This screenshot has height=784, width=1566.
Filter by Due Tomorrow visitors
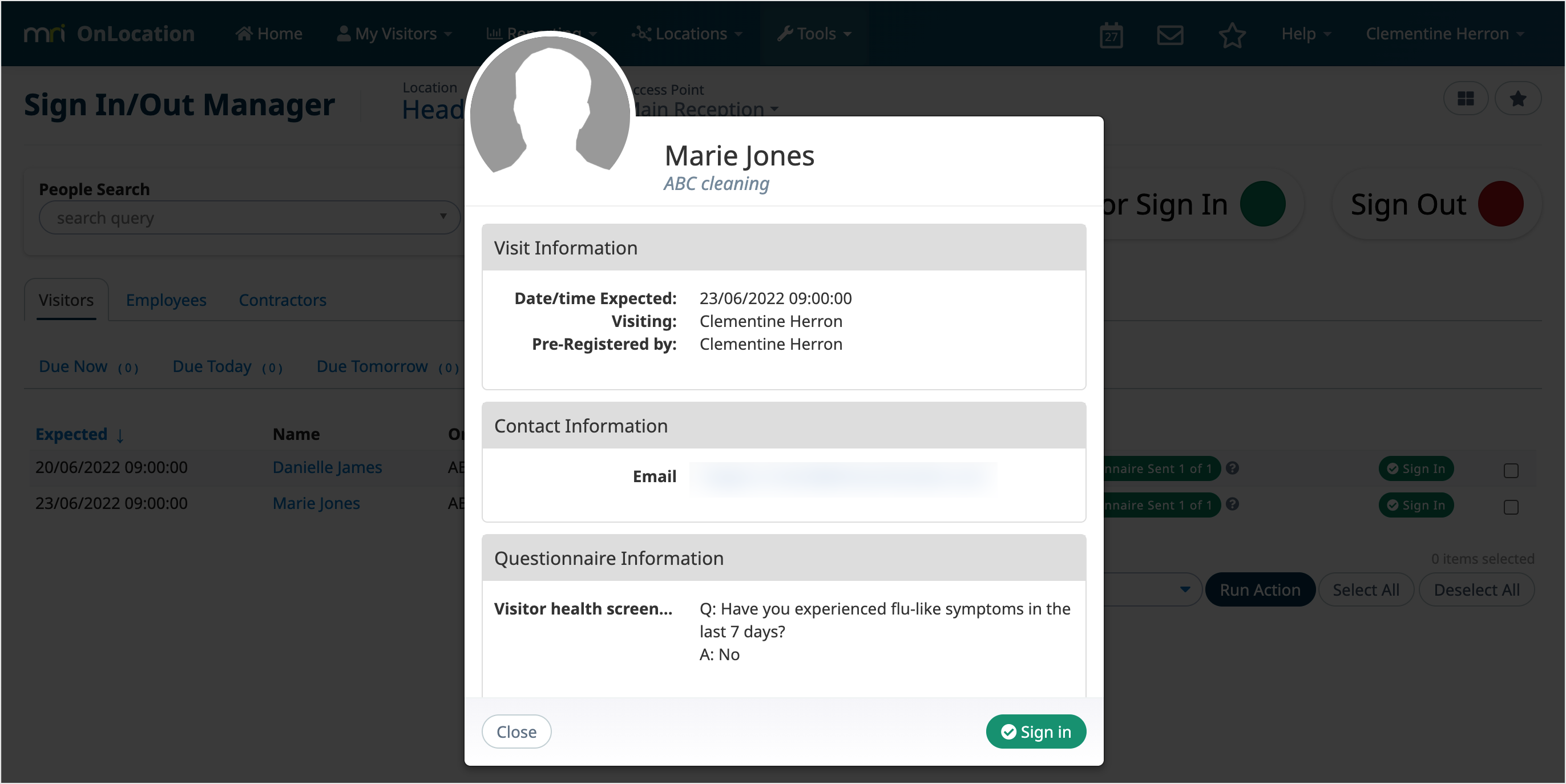[388, 366]
